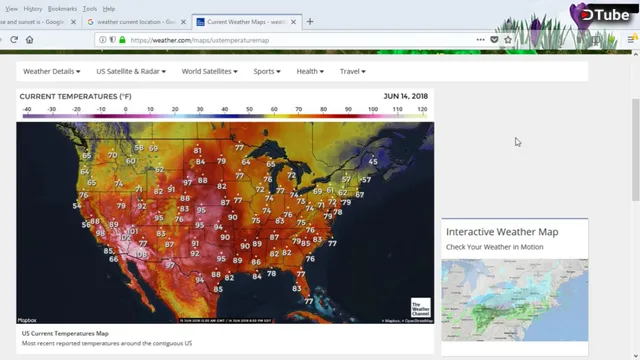The image size is (640, 360).
Task: Open the page actions three-dots menu
Action: pos(480,40)
